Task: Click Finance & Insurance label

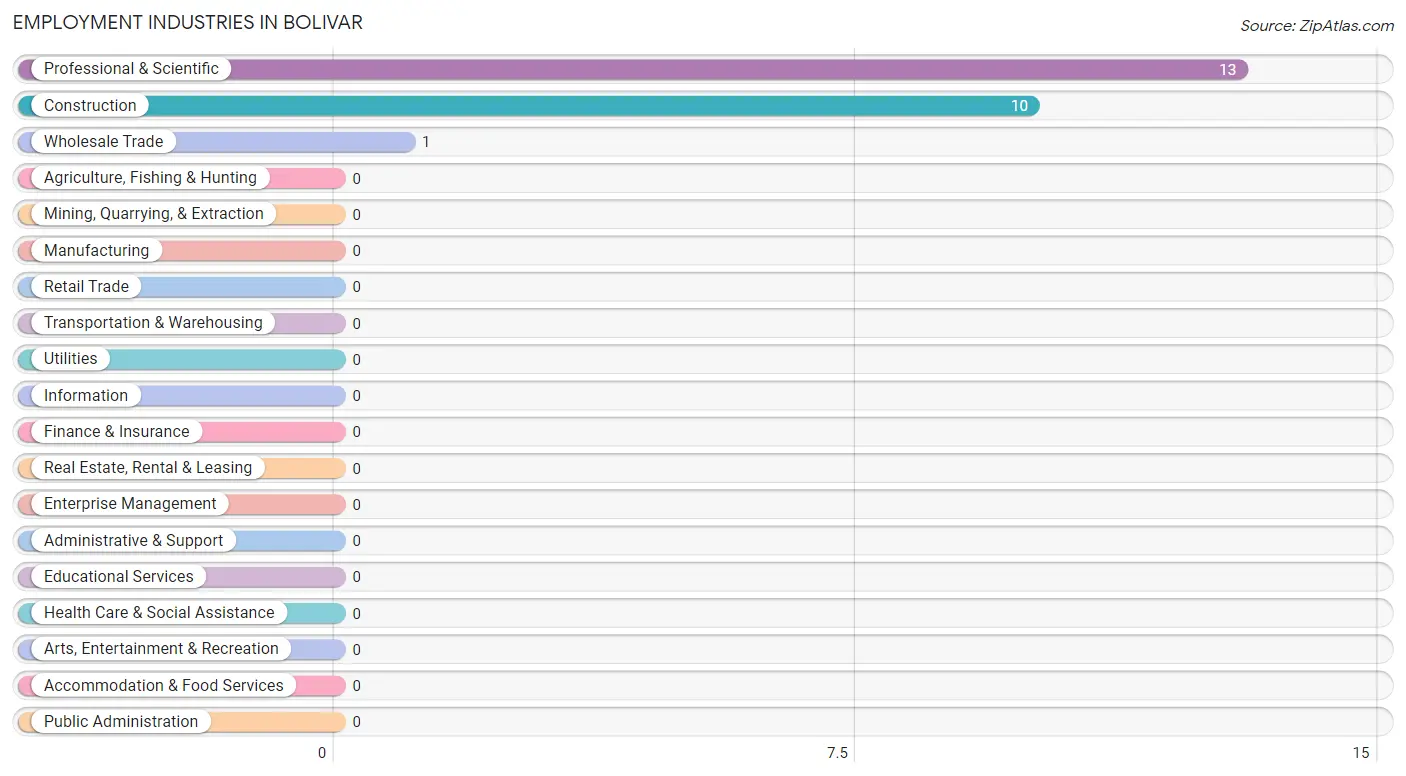Action: coord(117,431)
